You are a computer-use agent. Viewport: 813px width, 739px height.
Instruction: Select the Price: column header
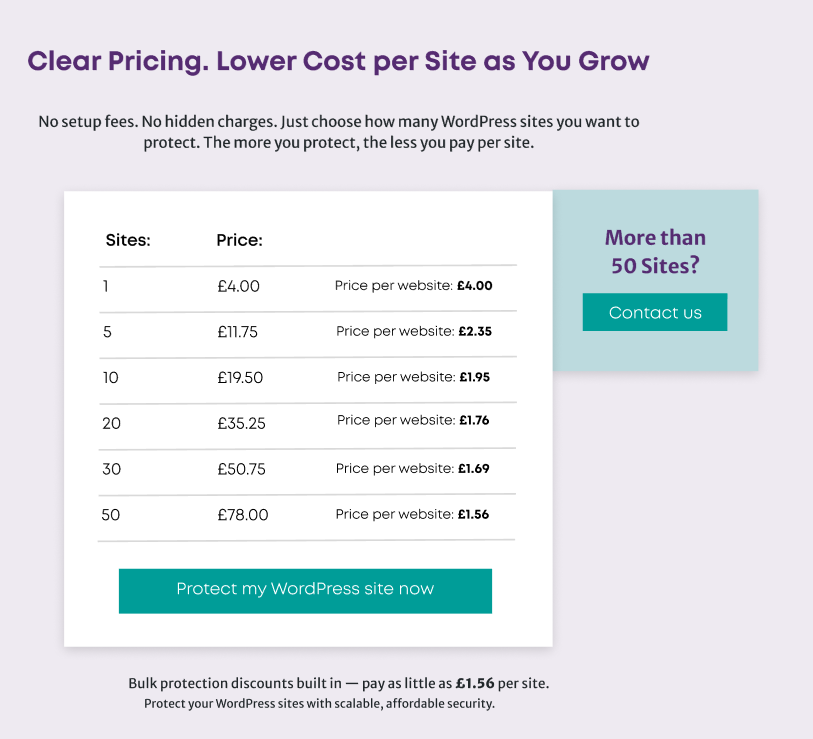pyautogui.click(x=239, y=240)
